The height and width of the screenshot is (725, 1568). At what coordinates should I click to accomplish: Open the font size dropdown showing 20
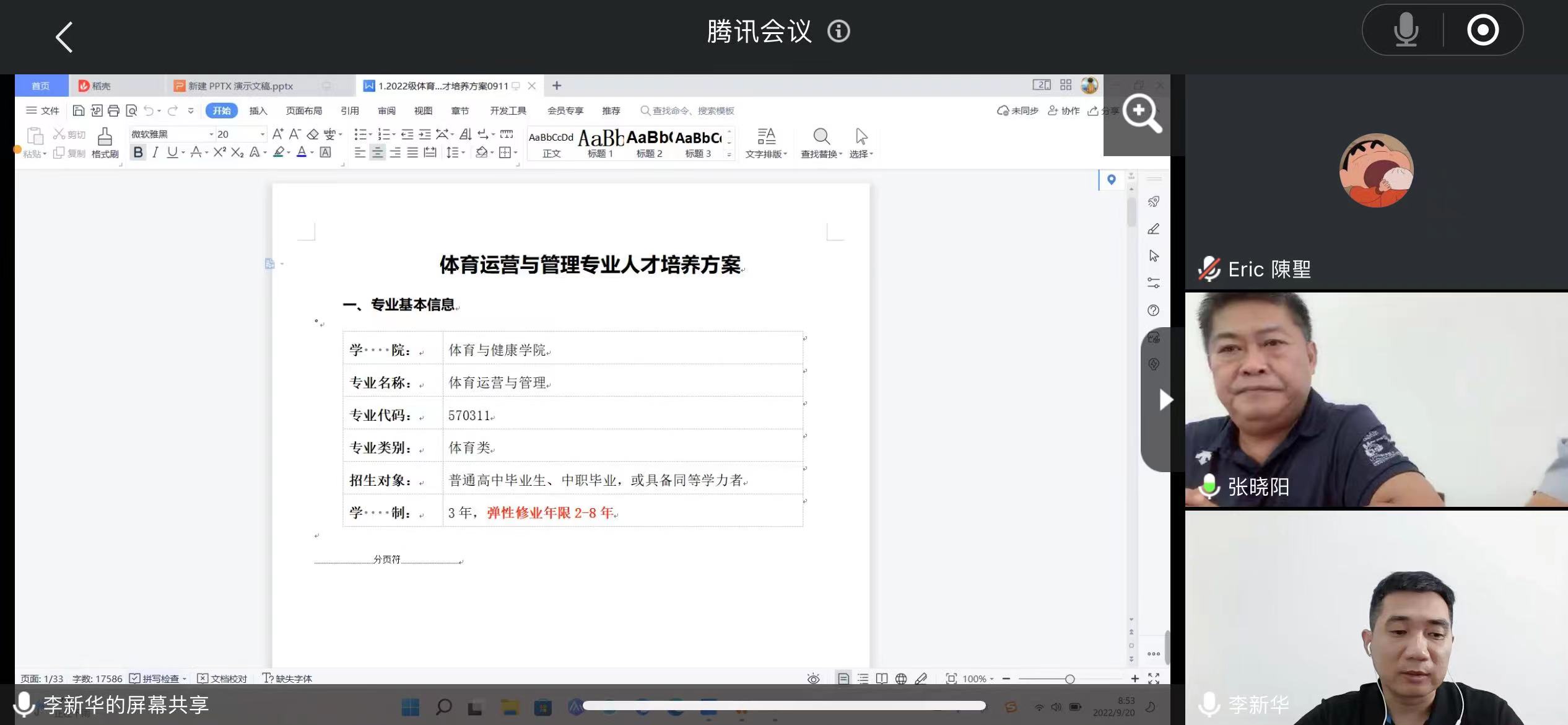(x=262, y=134)
